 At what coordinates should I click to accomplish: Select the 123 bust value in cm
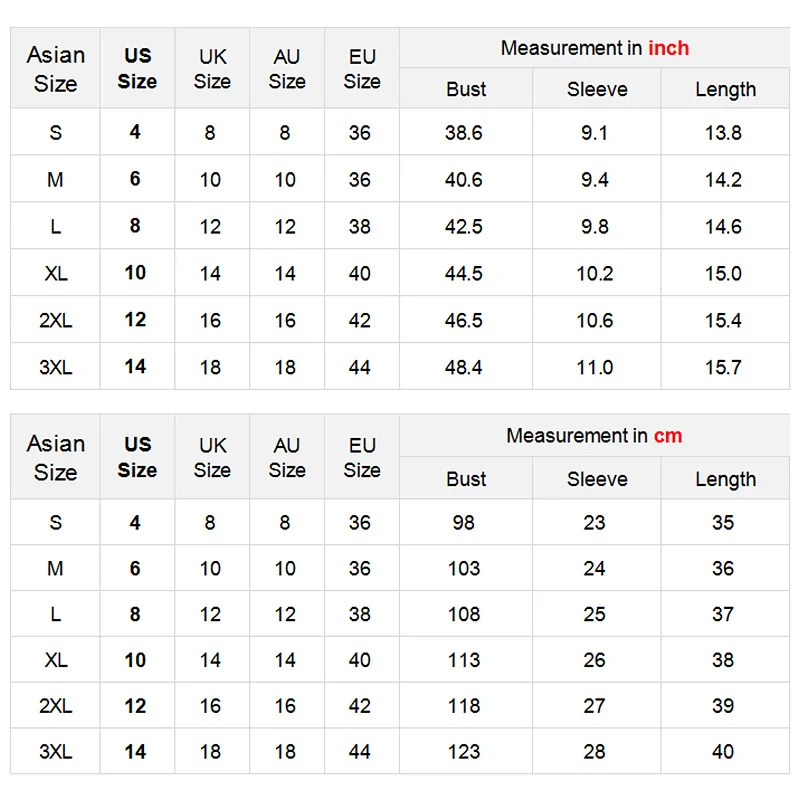464,751
